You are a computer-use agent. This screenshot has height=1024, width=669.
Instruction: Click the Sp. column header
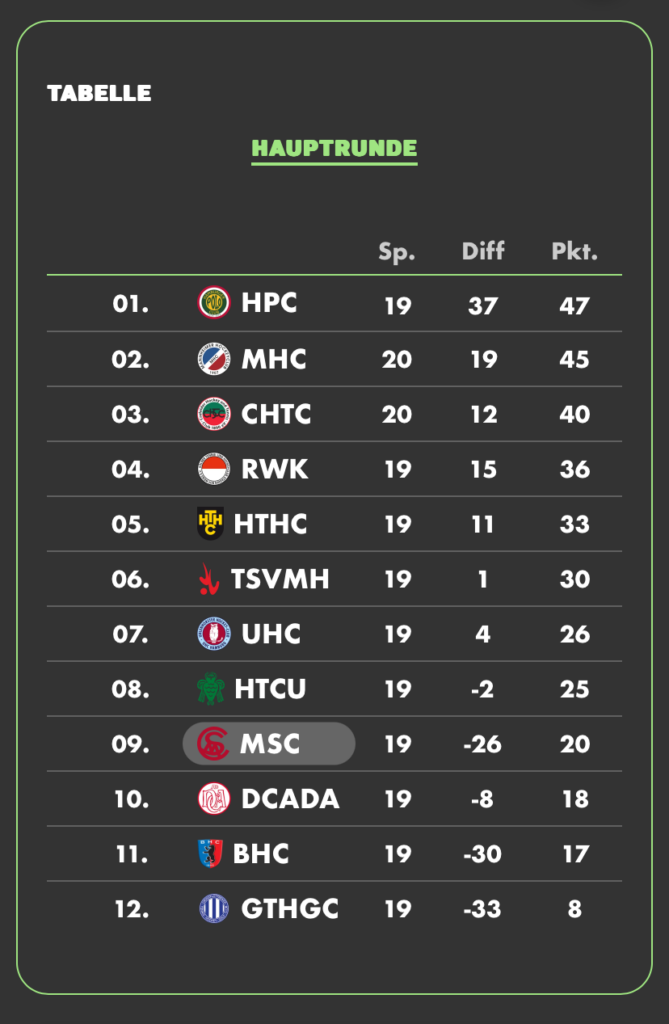pyautogui.click(x=397, y=252)
